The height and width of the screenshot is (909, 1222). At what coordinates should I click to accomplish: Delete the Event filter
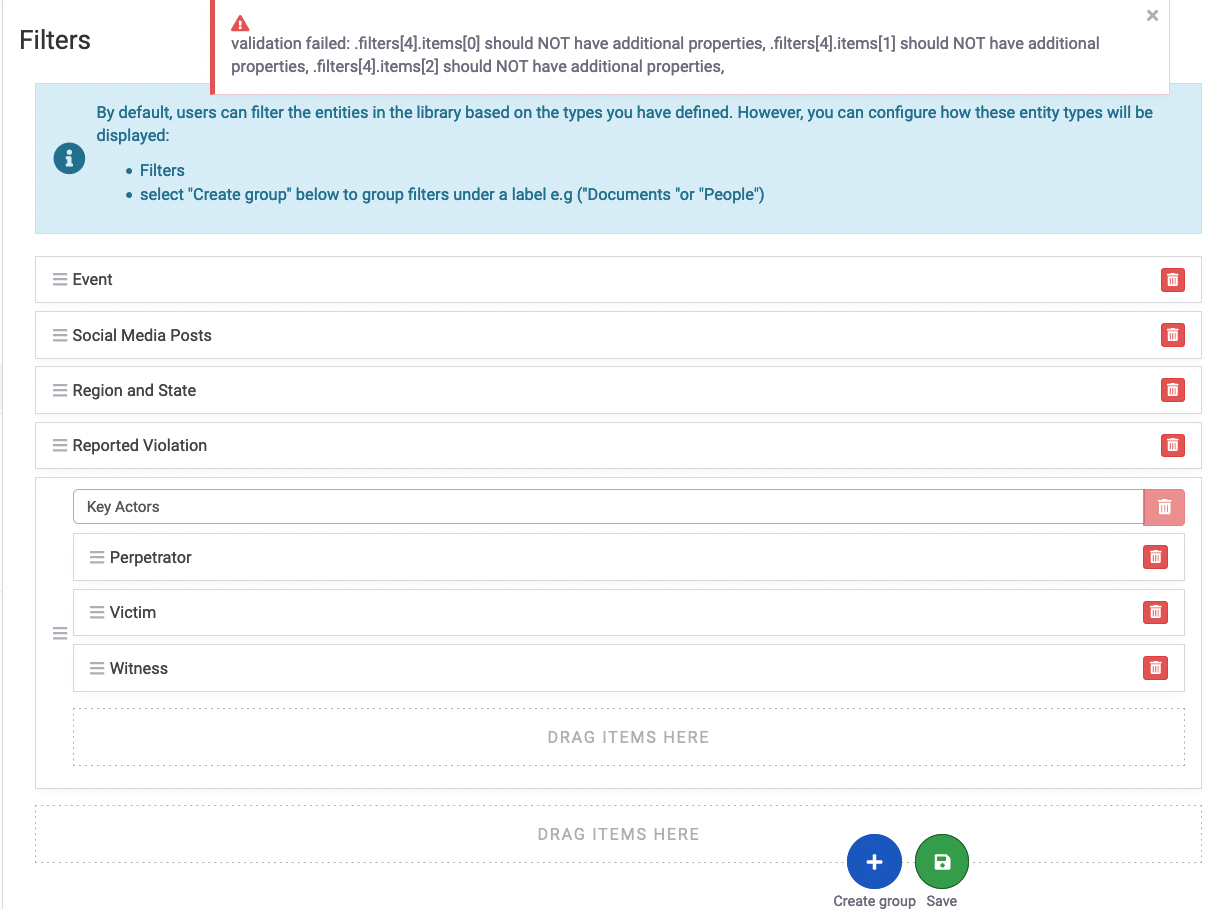pyautogui.click(x=1172, y=280)
